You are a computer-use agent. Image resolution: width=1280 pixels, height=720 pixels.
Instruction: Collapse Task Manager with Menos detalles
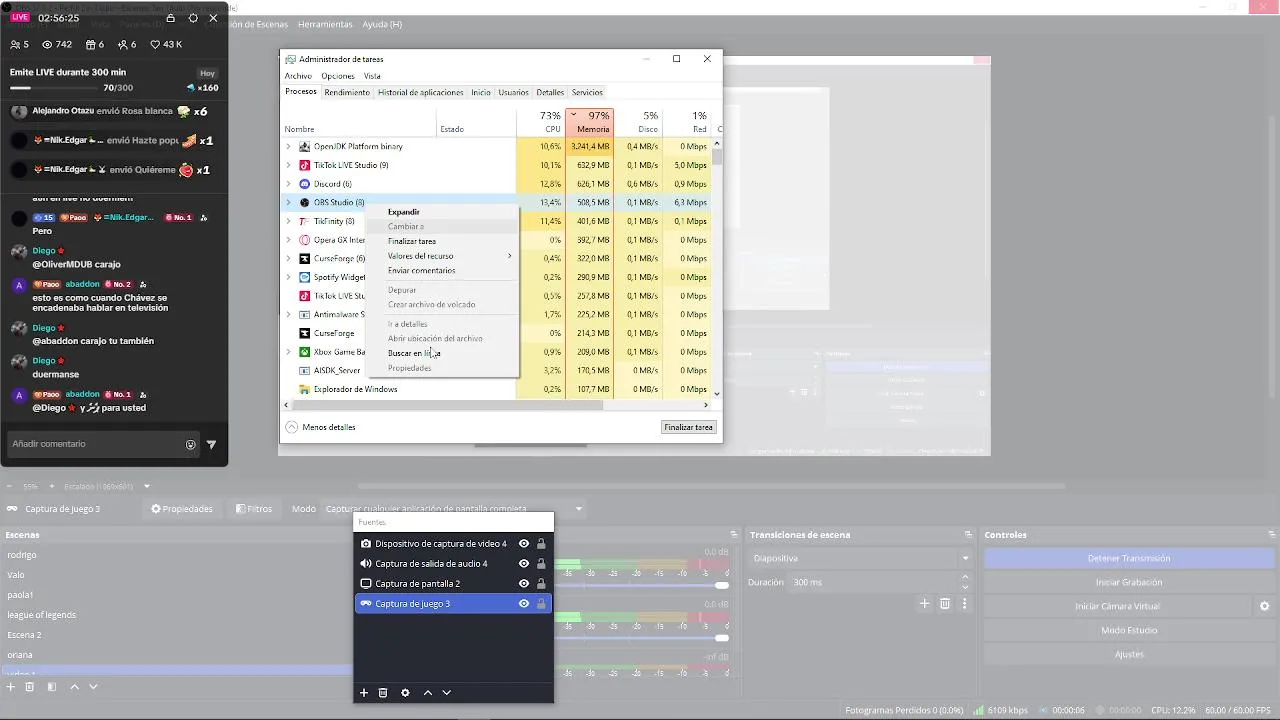click(x=320, y=427)
